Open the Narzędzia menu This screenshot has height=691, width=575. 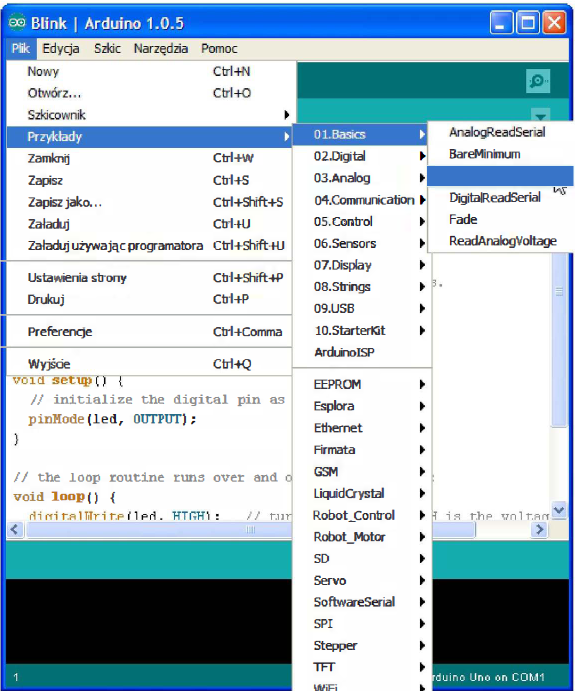(x=161, y=48)
